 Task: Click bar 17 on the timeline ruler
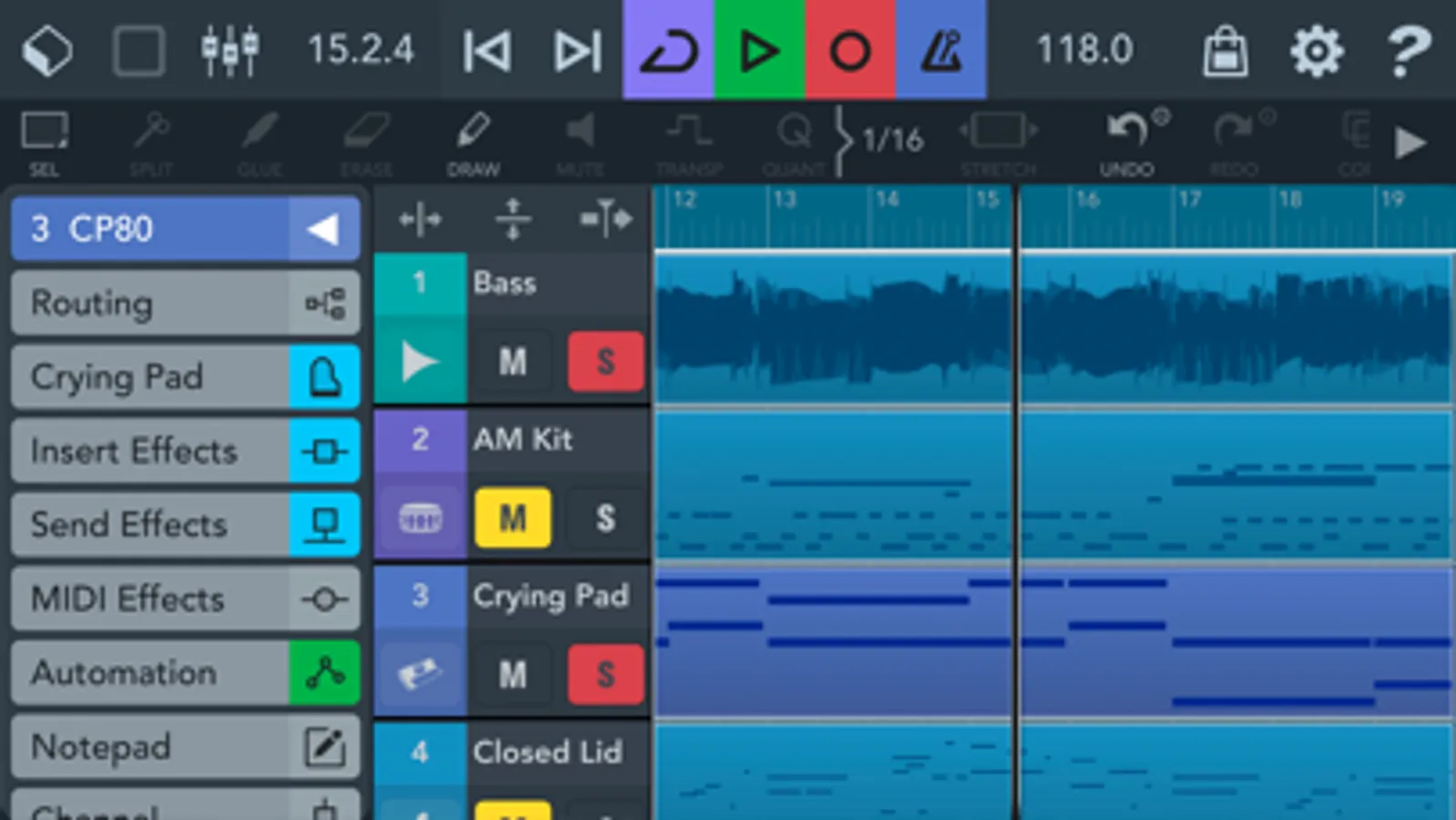1189,200
